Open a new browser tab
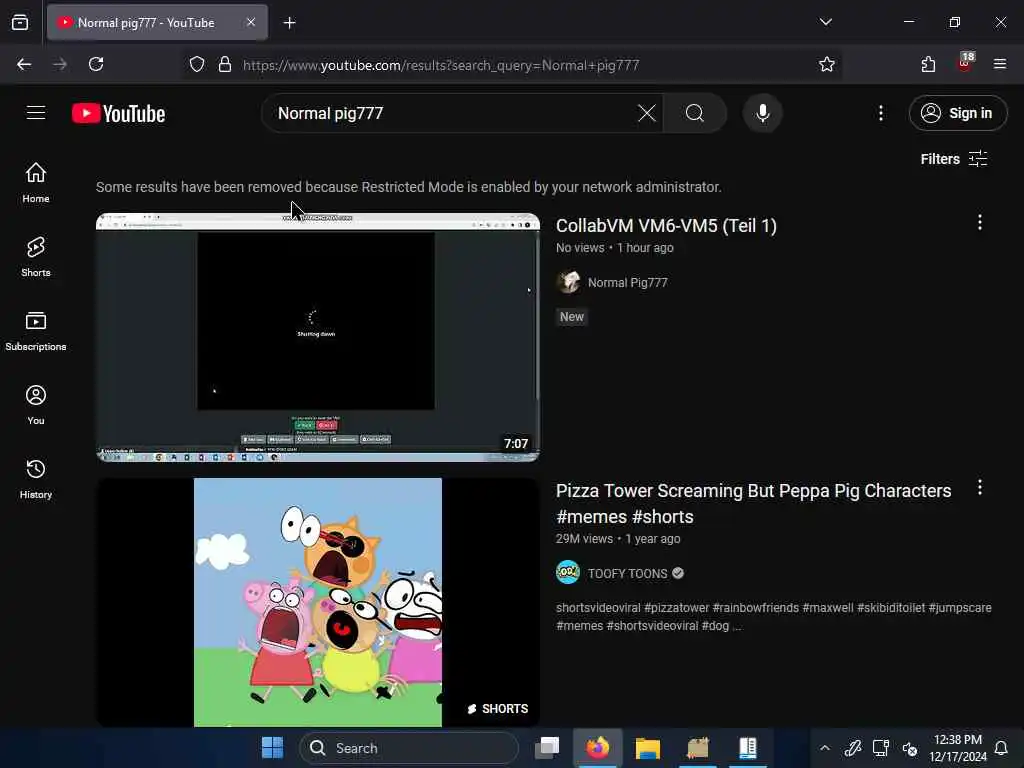 pyautogui.click(x=289, y=23)
